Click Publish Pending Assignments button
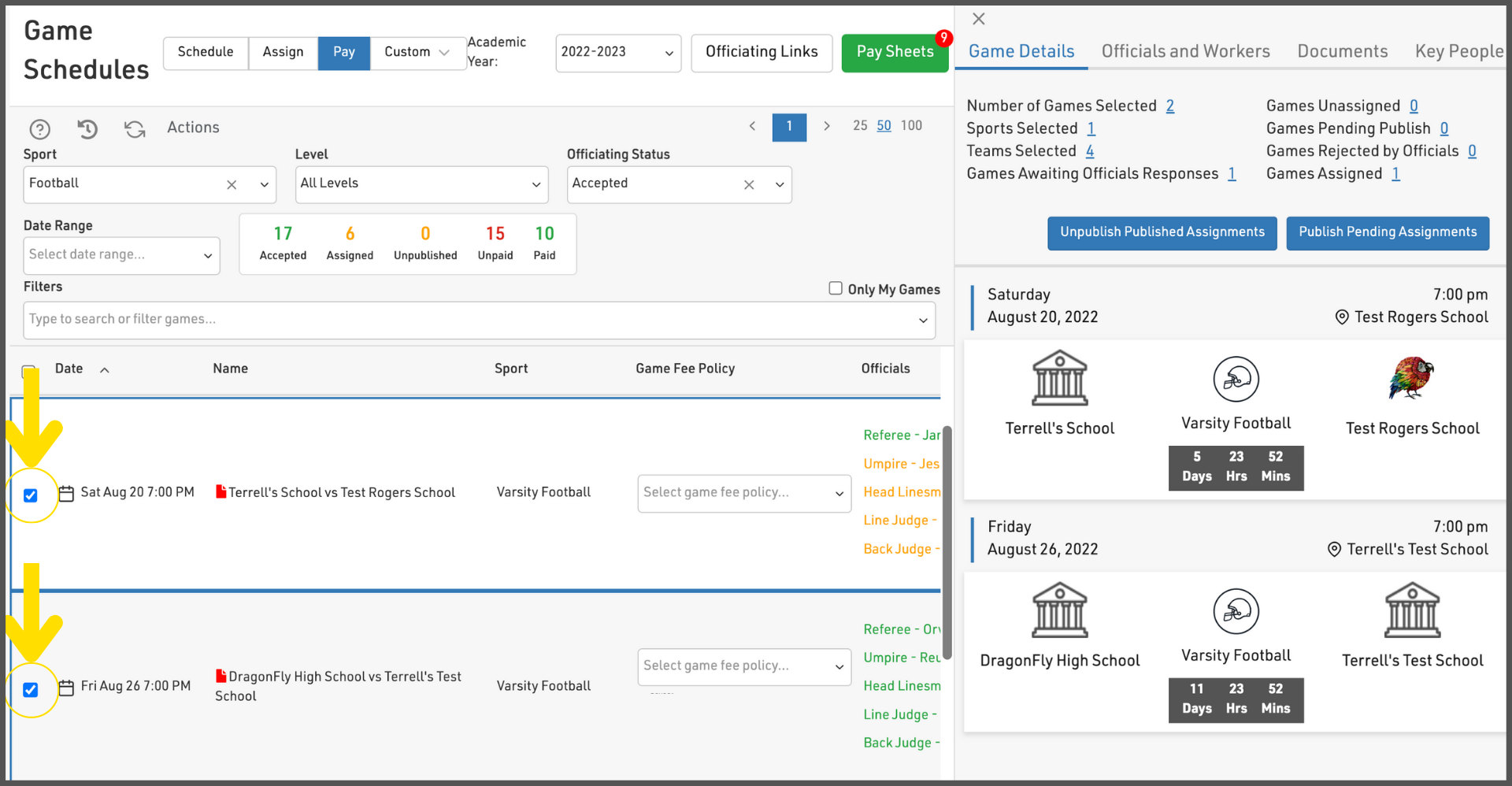This screenshot has height=786, width=1512. 1387,233
